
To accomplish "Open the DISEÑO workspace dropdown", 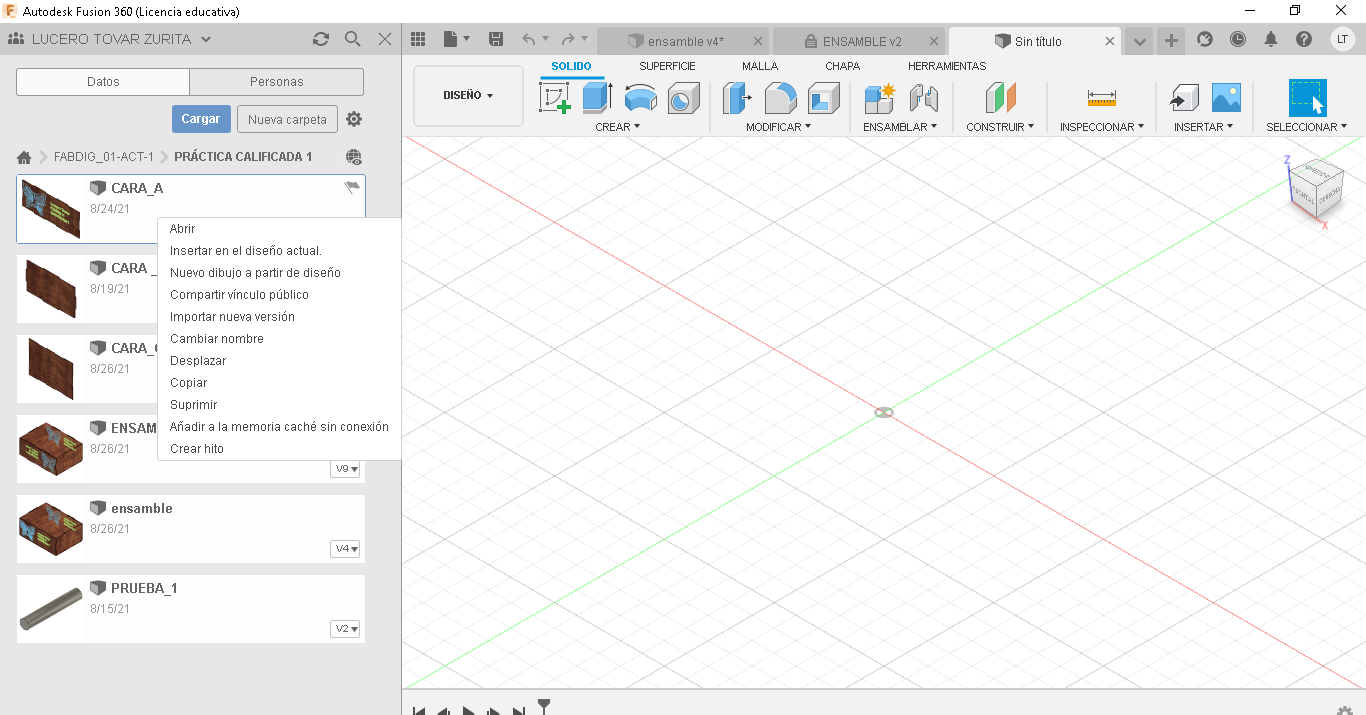I will (x=468, y=96).
